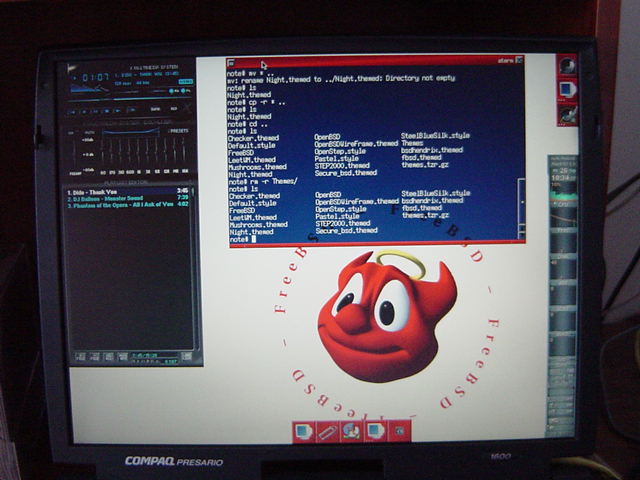Click the 'Directory not empty' error line

[x=341, y=79]
